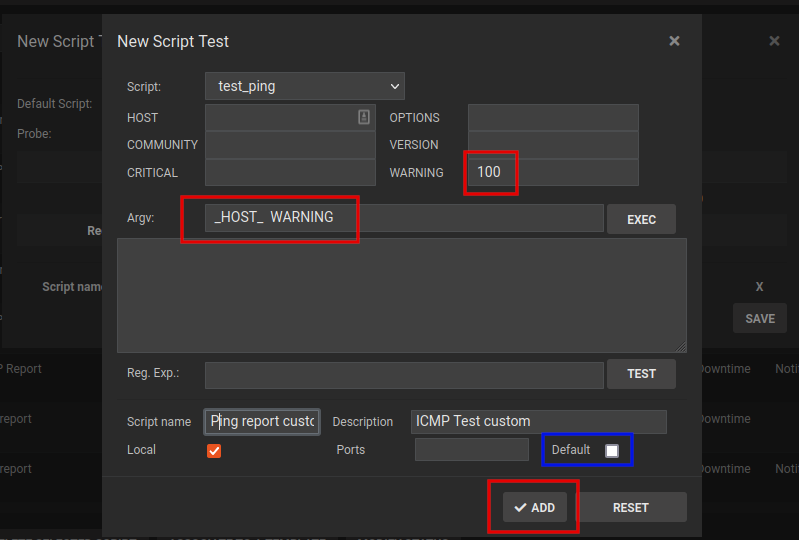Select the COMMUNITY text field
The image size is (799, 540).
coord(289,145)
